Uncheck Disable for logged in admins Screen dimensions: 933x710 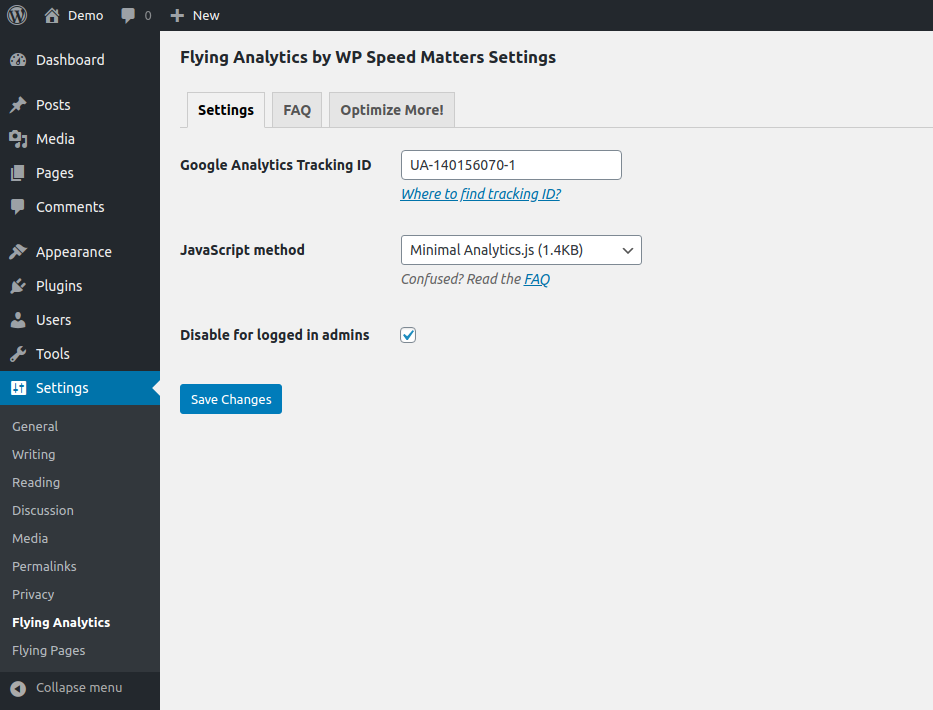(407, 334)
